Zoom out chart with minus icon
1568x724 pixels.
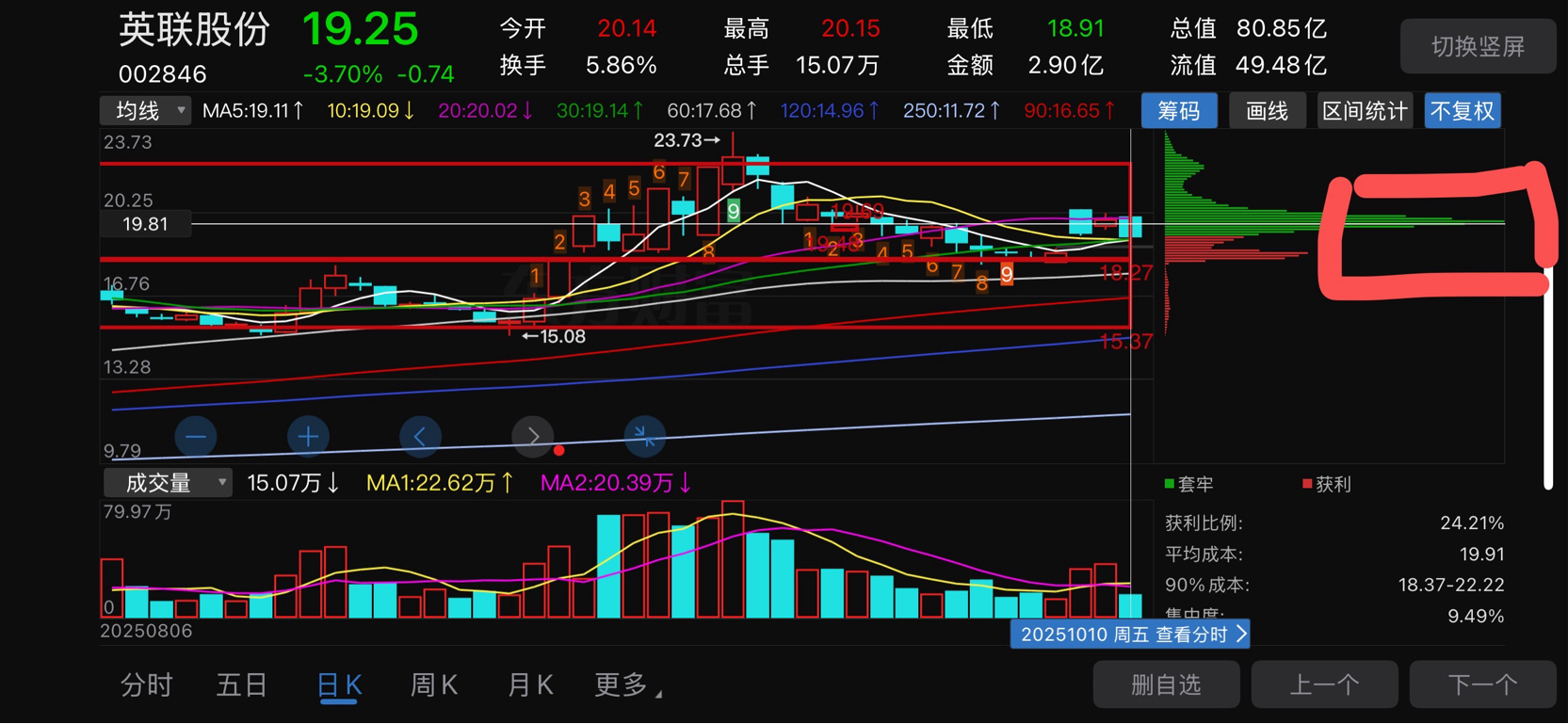pyautogui.click(x=196, y=437)
